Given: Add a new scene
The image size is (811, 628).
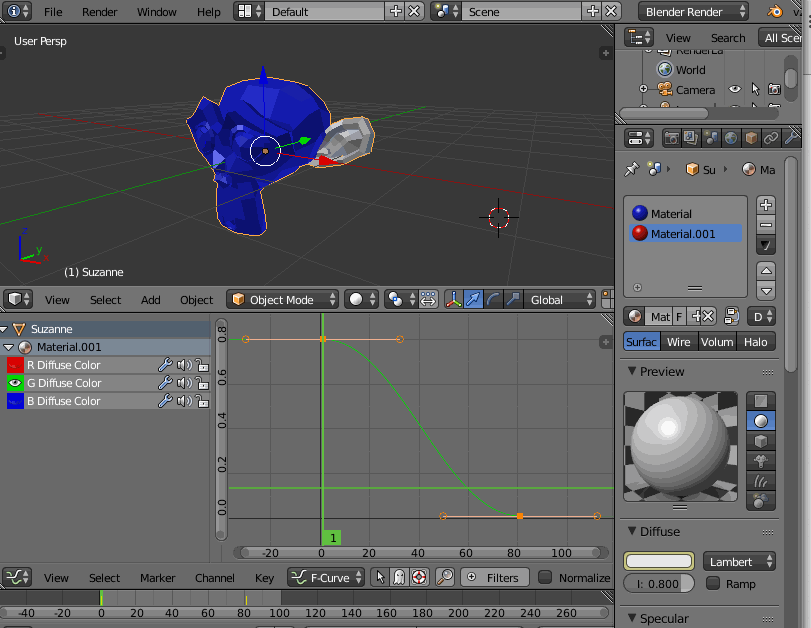Looking at the screenshot, I should 593,11.
